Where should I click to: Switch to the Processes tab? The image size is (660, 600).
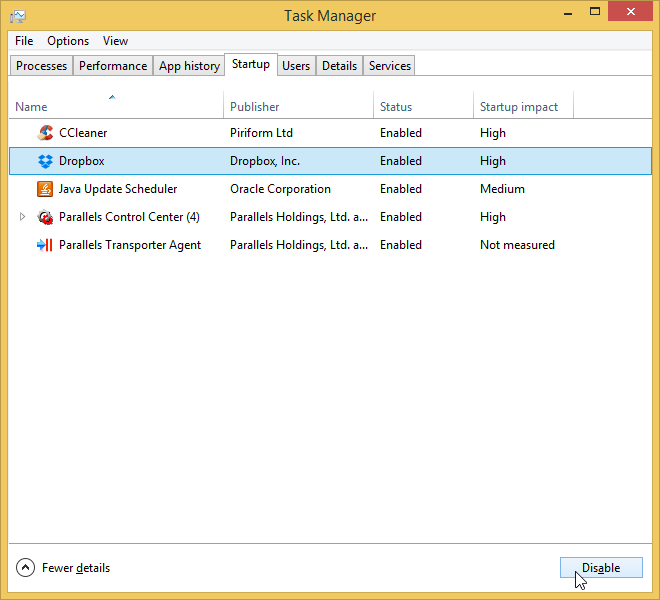point(42,66)
